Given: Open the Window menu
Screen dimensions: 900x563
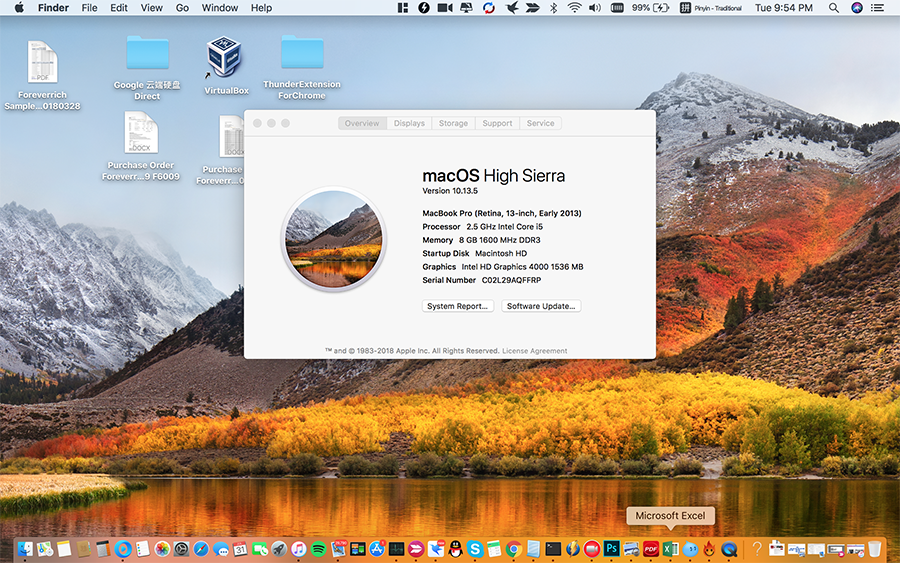Looking at the screenshot, I should [220, 8].
